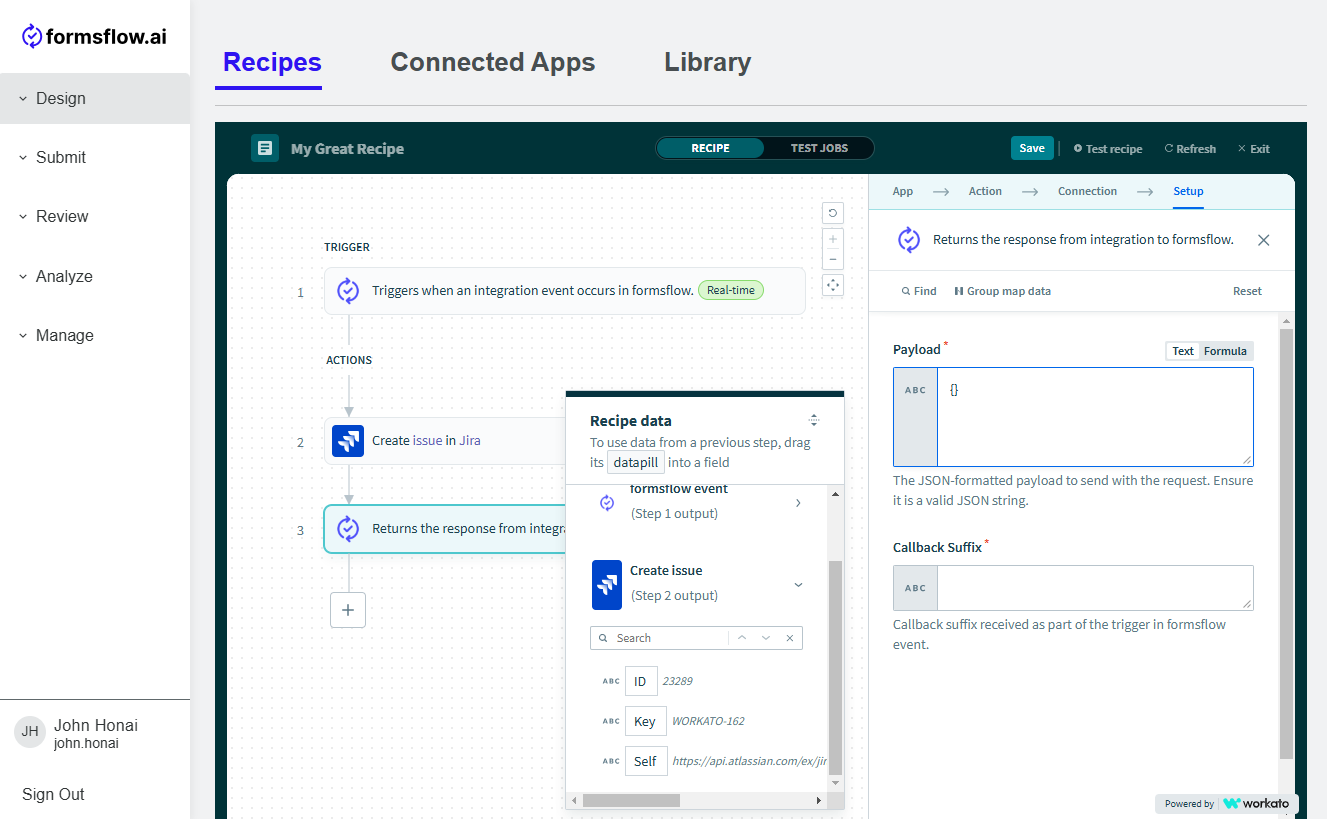
Task: Select the Setup step tab
Action: [1188, 191]
